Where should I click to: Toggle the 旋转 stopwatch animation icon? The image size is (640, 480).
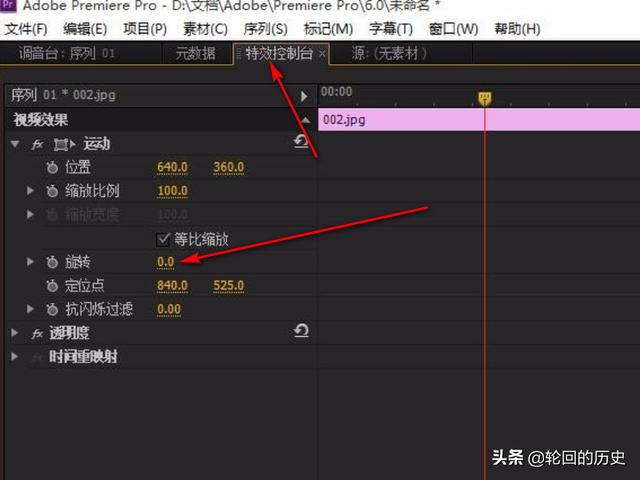(52, 262)
